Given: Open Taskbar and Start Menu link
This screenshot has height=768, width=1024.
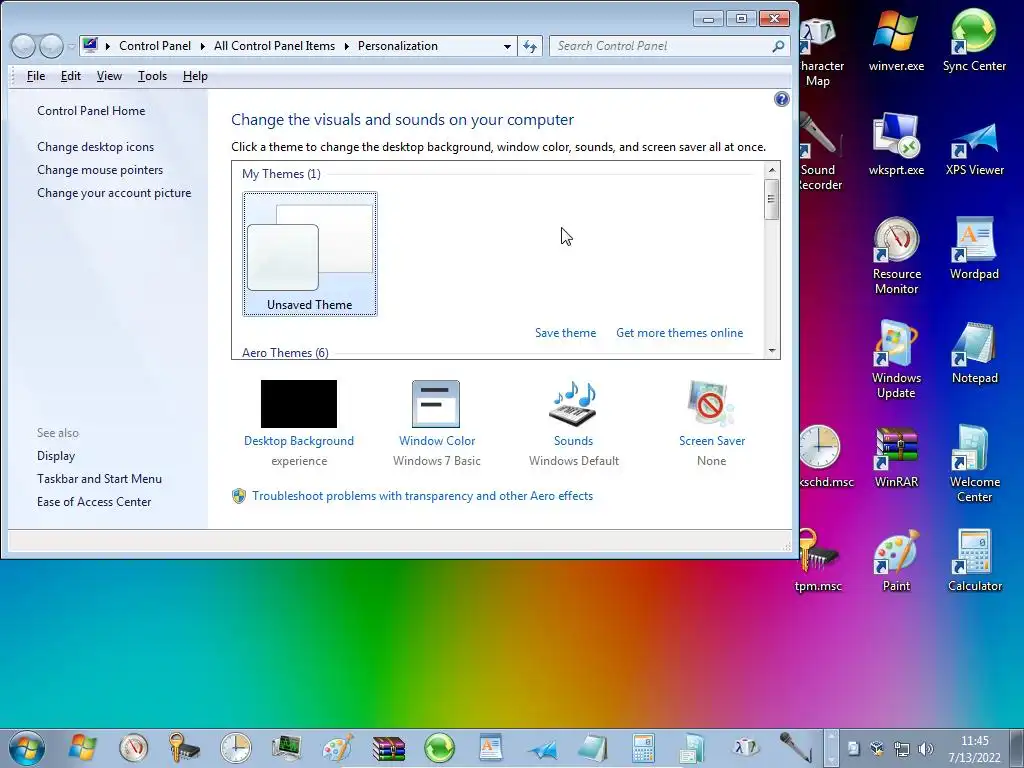Looking at the screenshot, I should pos(99,479).
